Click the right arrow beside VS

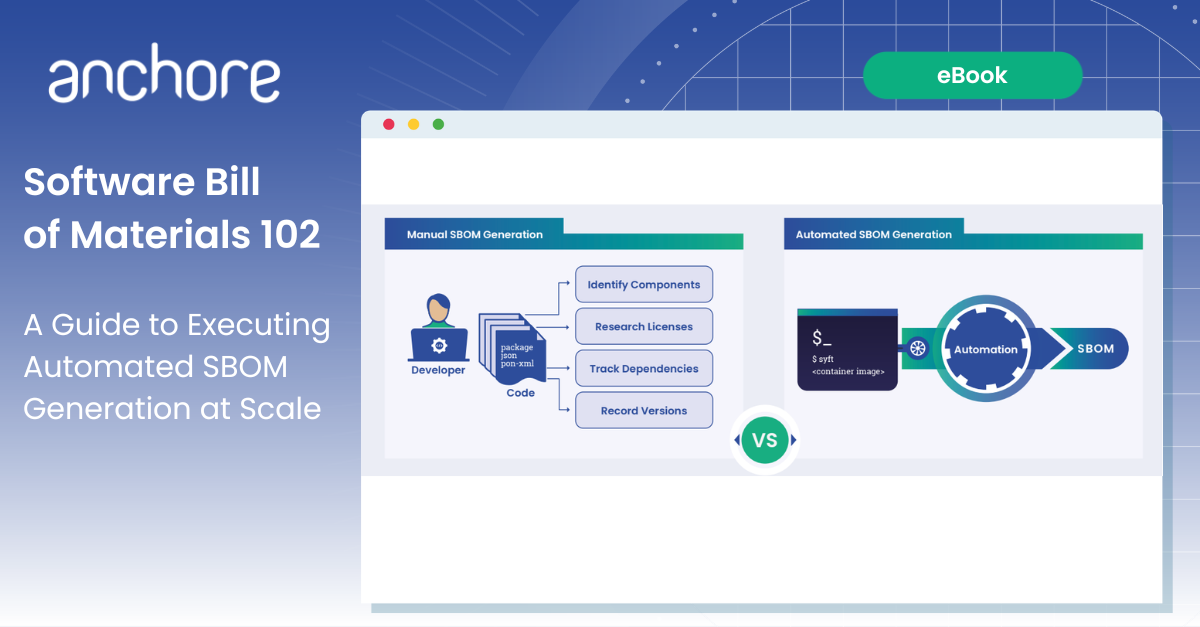pyautogui.click(x=794, y=440)
